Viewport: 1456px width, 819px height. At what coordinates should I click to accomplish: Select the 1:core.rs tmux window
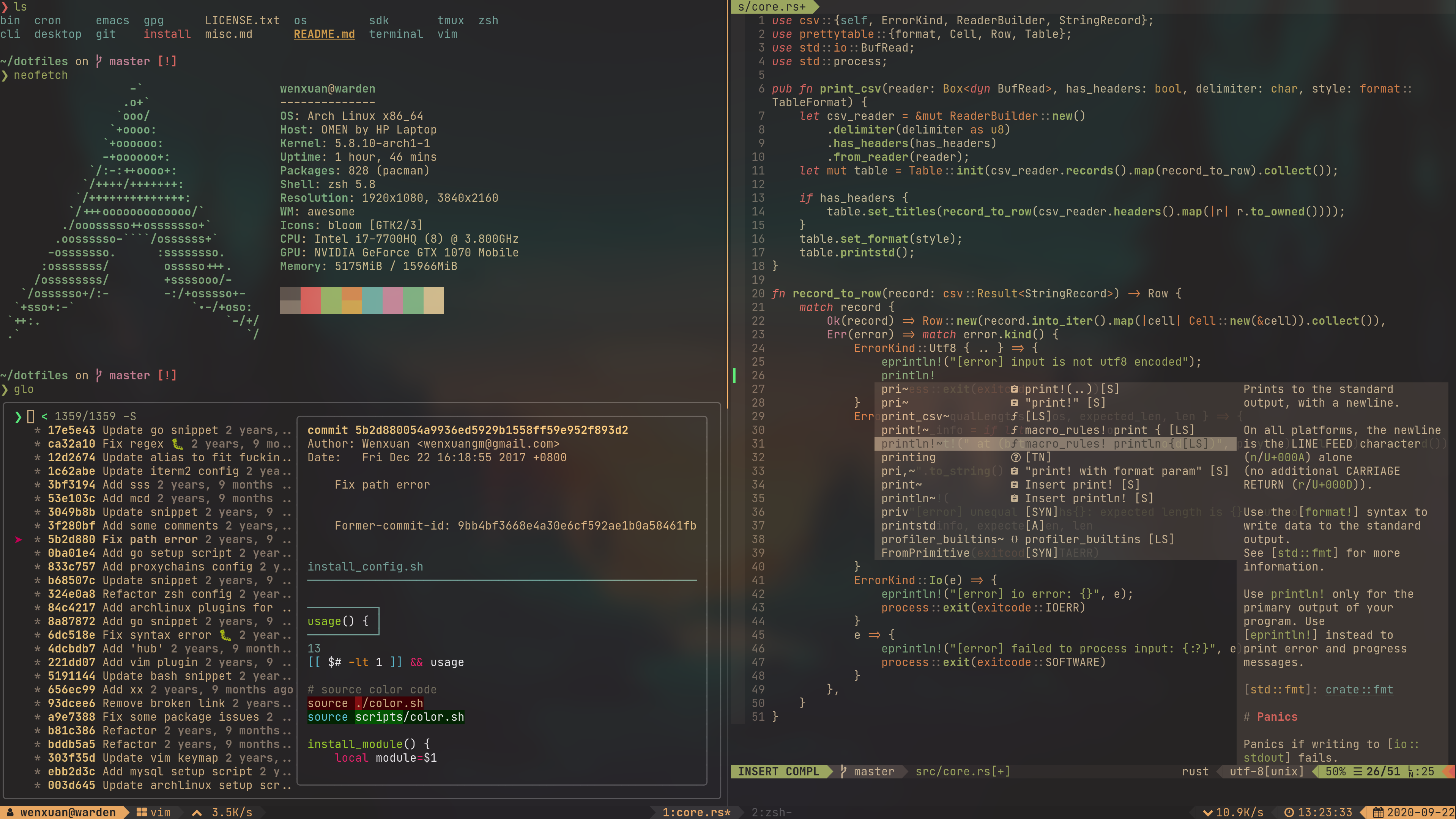pyautogui.click(x=696, y=812)
